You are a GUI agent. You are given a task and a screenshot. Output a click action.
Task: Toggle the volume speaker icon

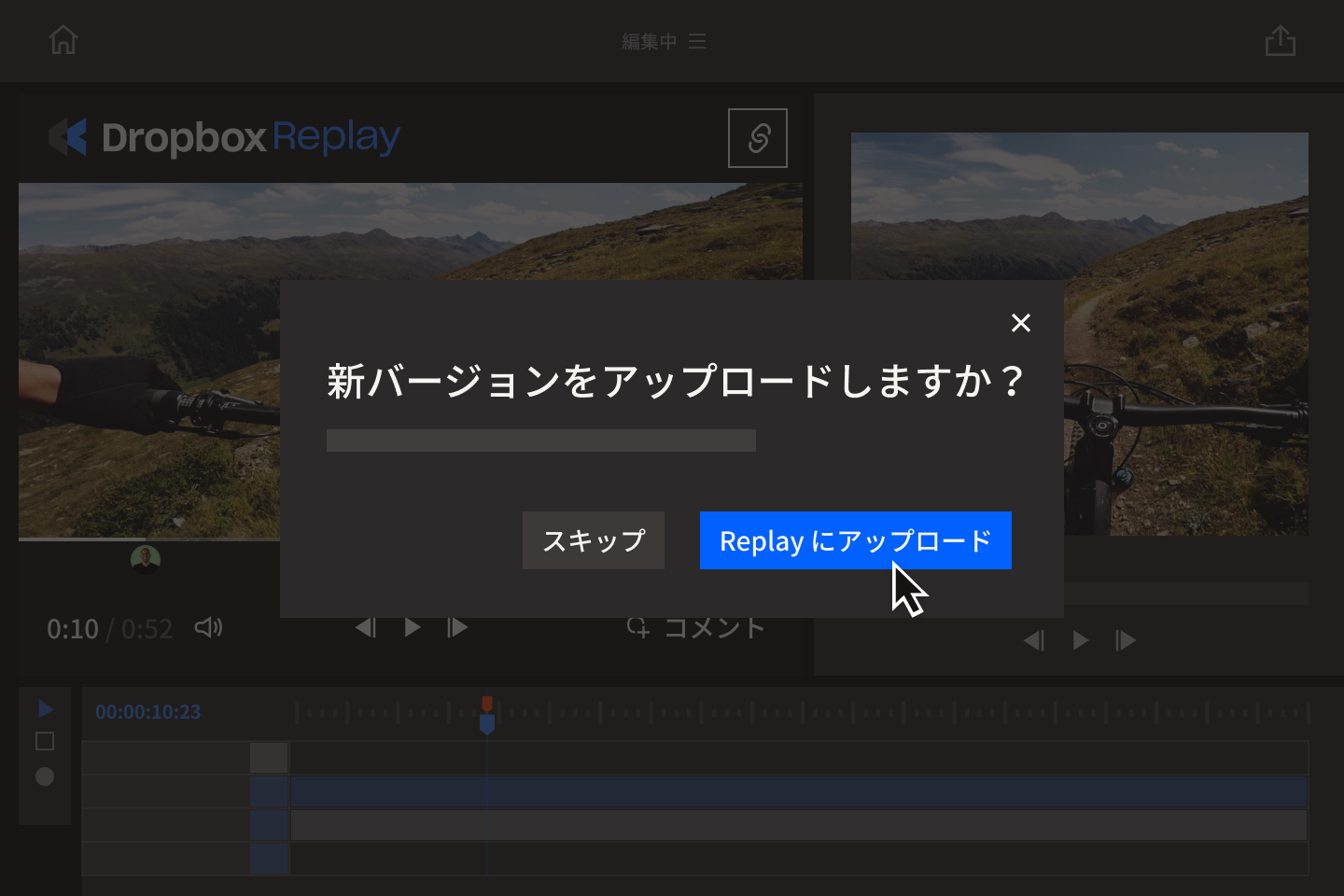click(208, 627)
